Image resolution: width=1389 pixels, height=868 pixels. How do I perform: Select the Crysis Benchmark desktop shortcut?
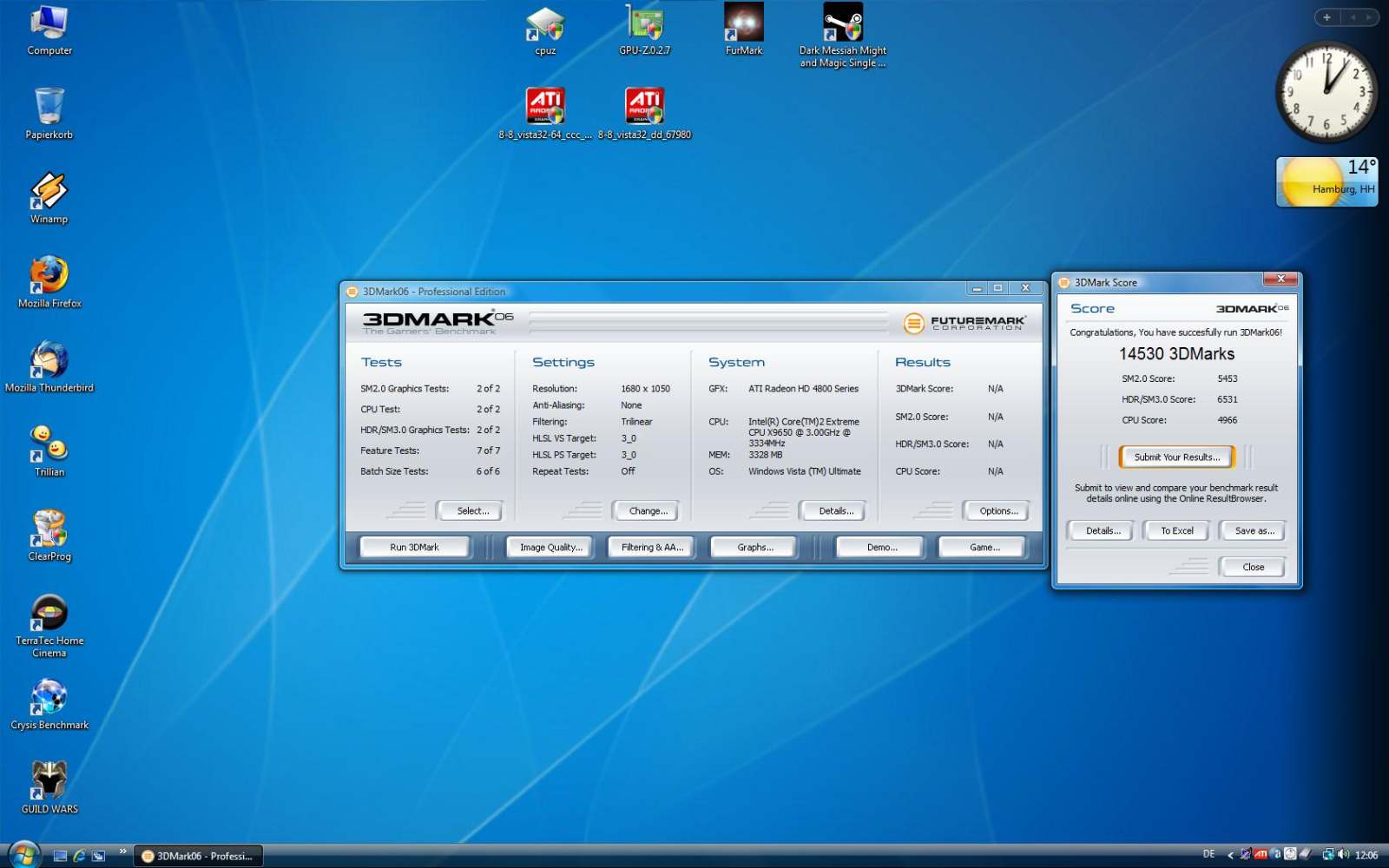pos(49,703)
